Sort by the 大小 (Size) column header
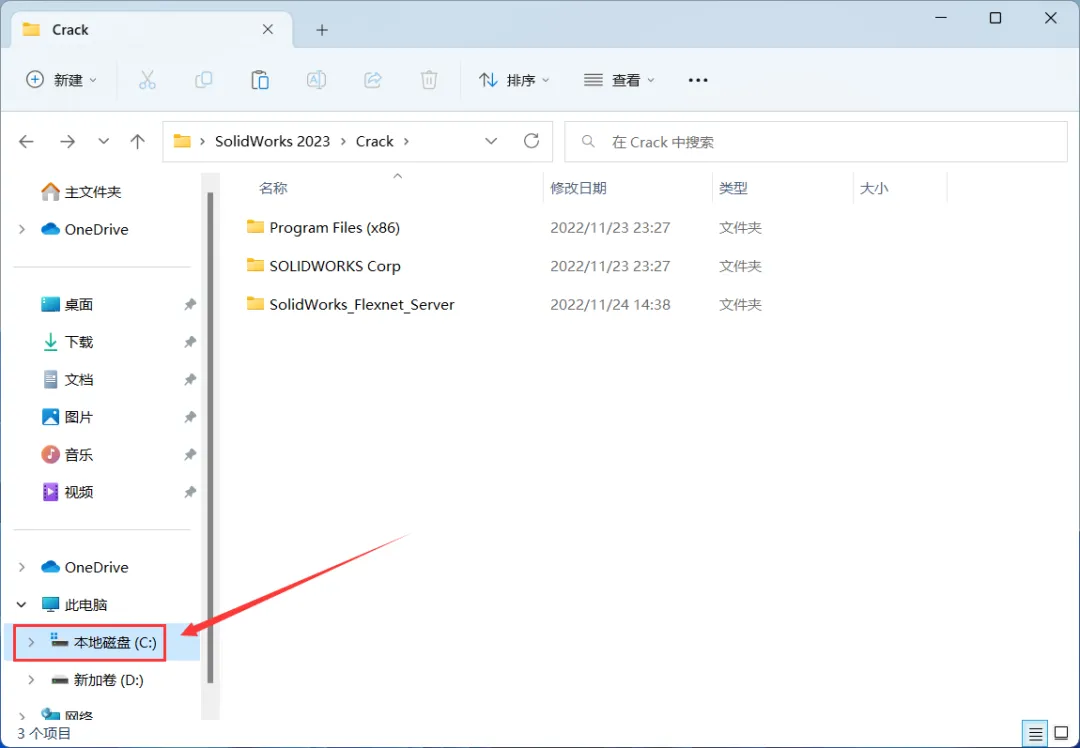 coord(873,188)
